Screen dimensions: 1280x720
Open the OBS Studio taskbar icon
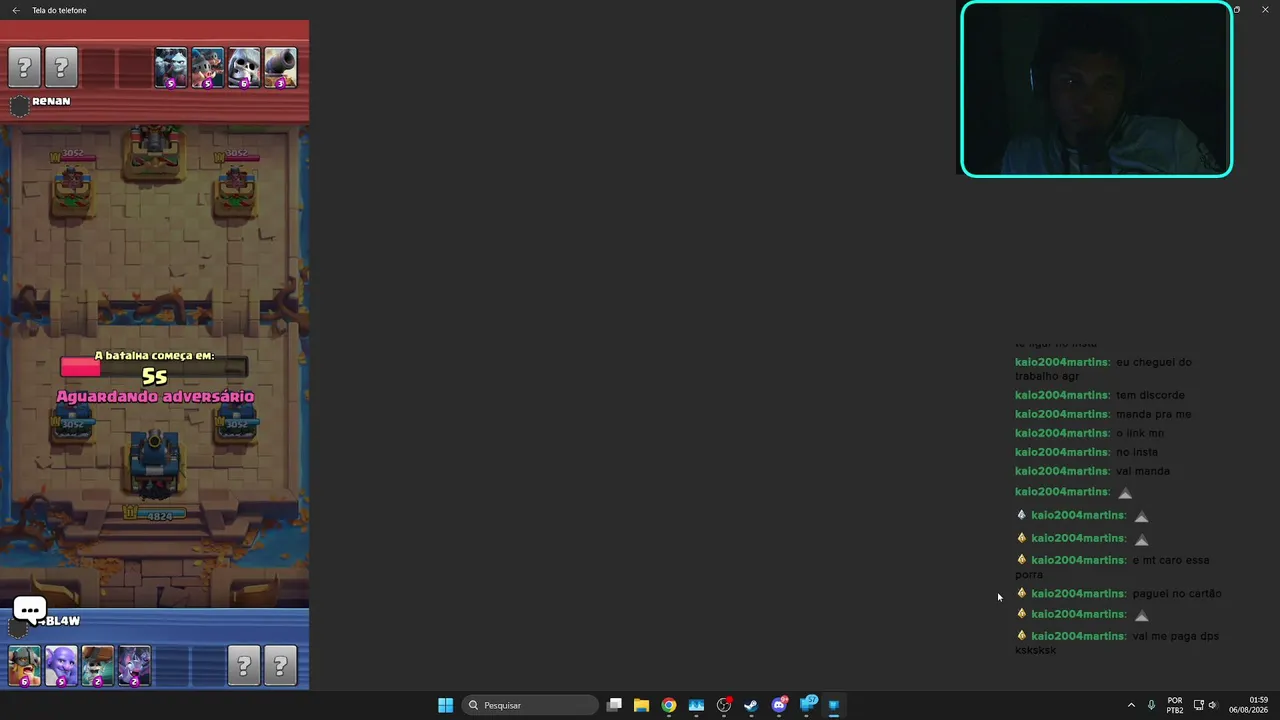tap(724, 705)
